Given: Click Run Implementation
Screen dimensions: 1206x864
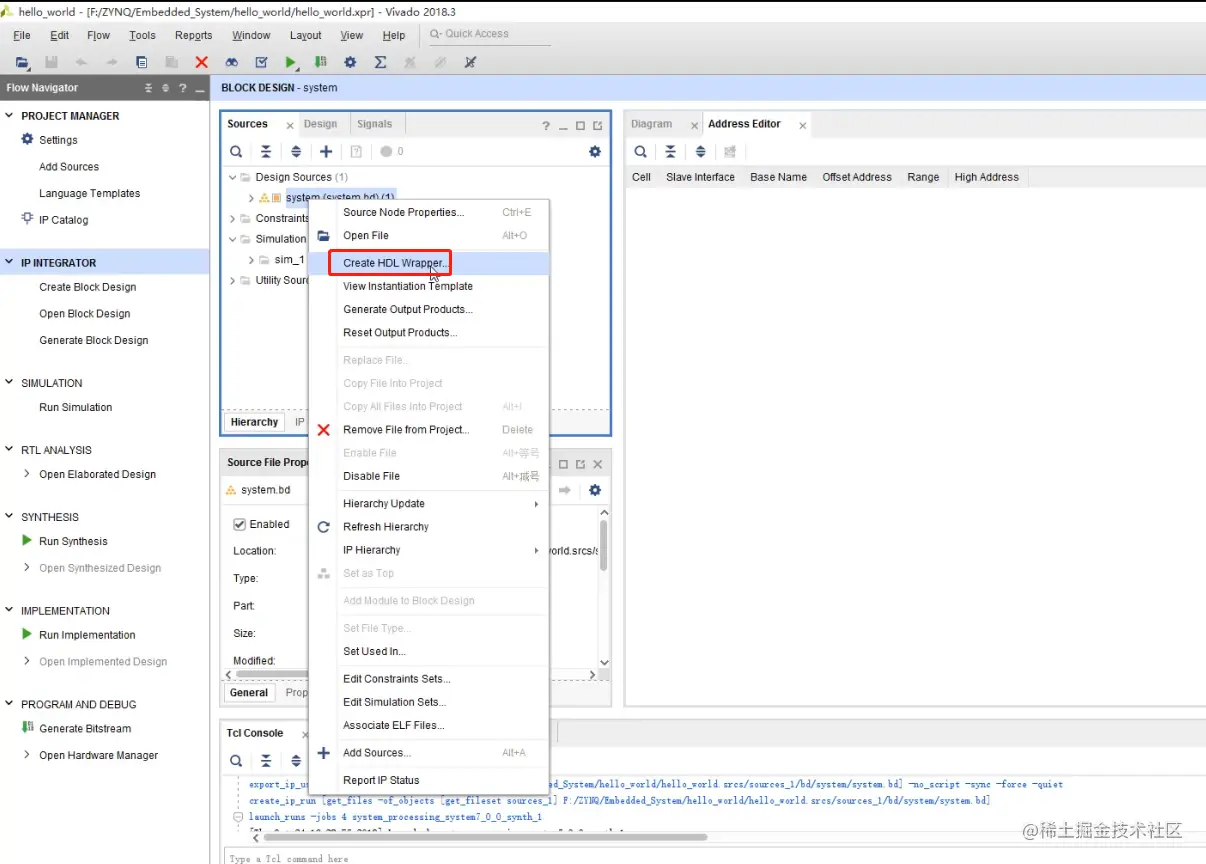Looking at the screenshot, I should tap(87, 635).
